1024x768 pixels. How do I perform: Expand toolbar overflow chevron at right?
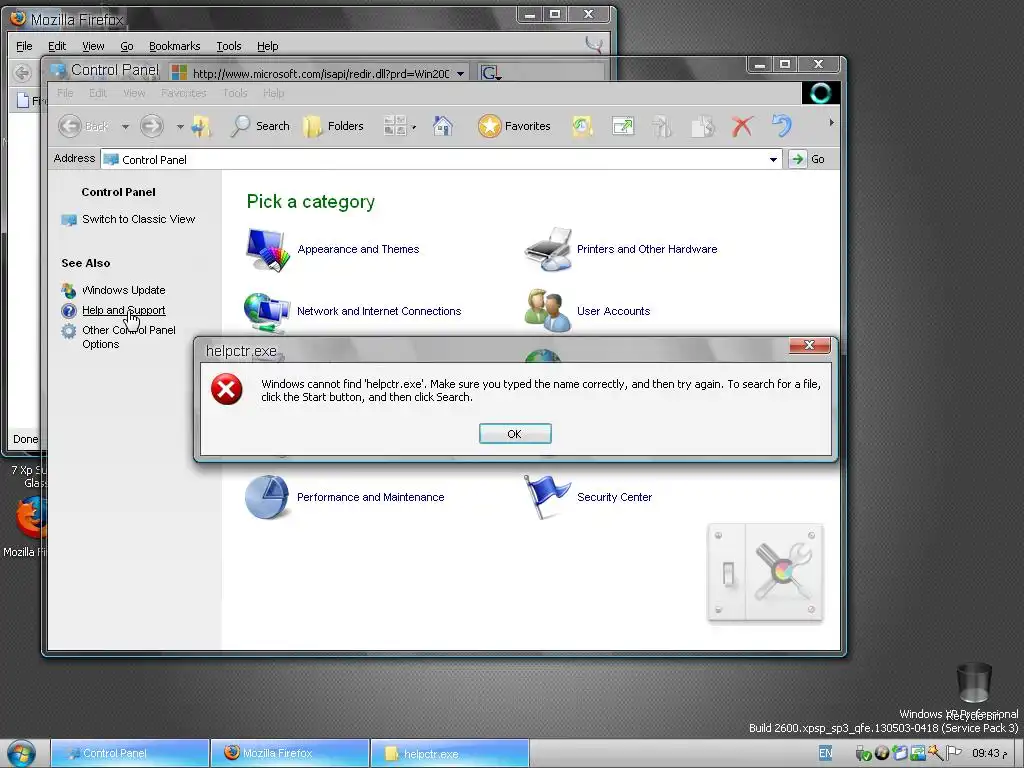point(831,122)
